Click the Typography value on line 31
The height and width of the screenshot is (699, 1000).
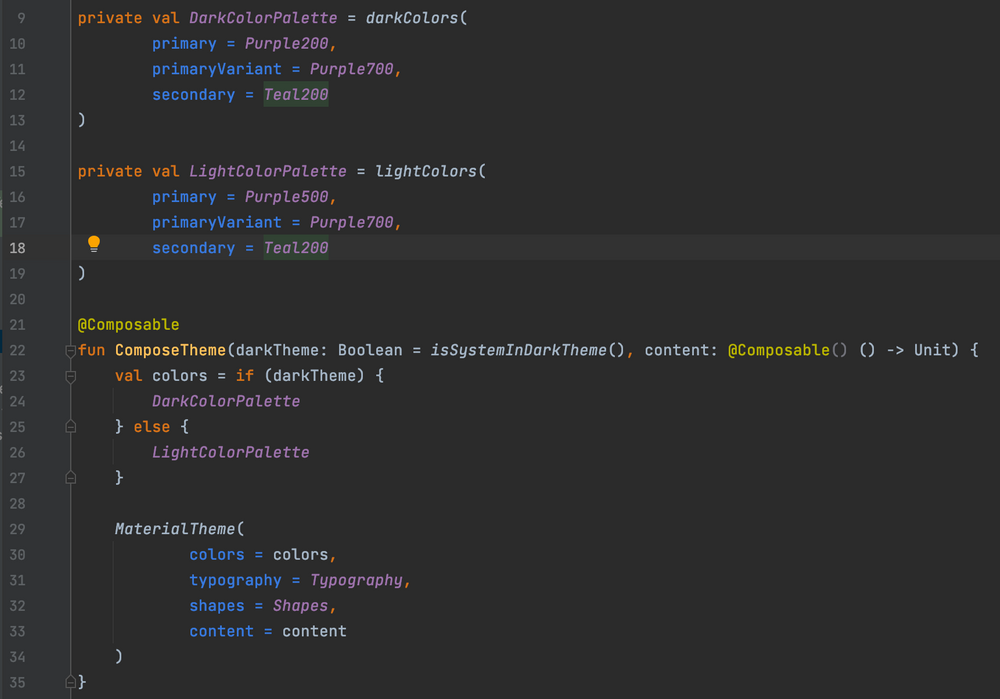pyautogui.click(x=356, y=580)
